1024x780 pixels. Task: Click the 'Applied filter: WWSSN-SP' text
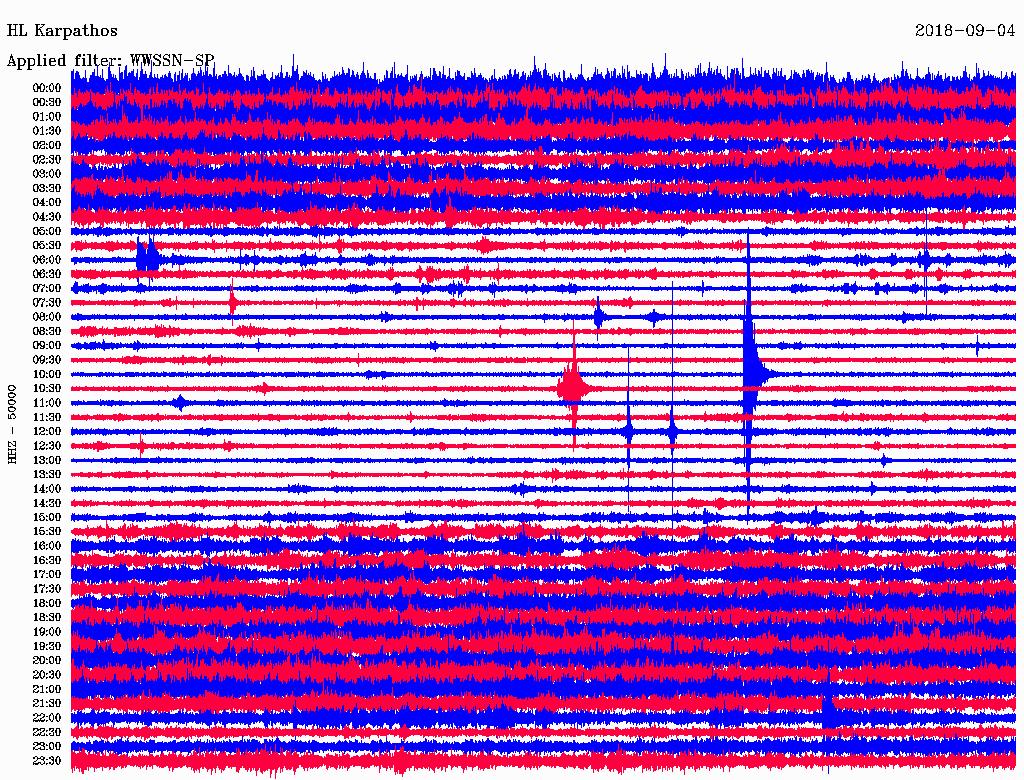(110, 61)
